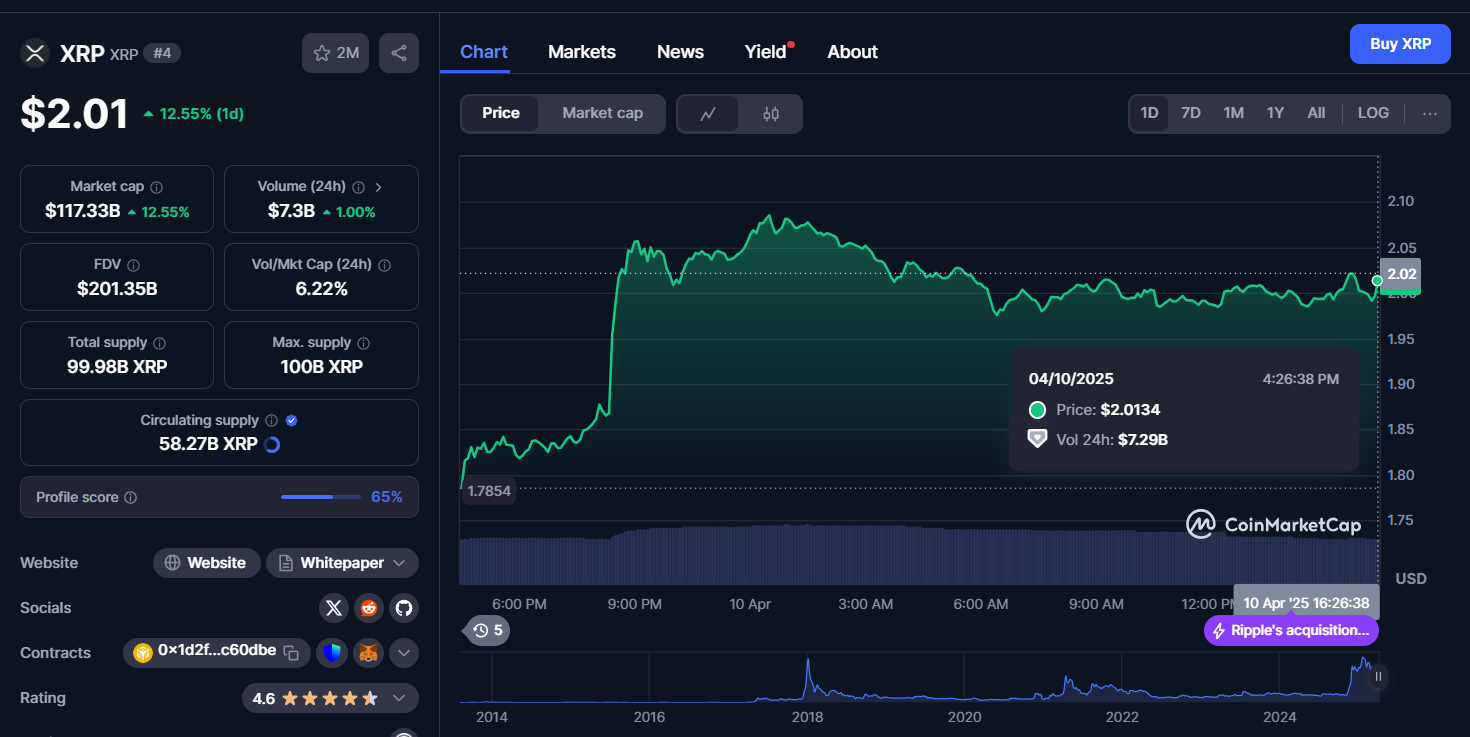The width and height of the screenshot is (1470, 737).
Task: Toggle LOG scale on chart
Action: click(1373, 114)
